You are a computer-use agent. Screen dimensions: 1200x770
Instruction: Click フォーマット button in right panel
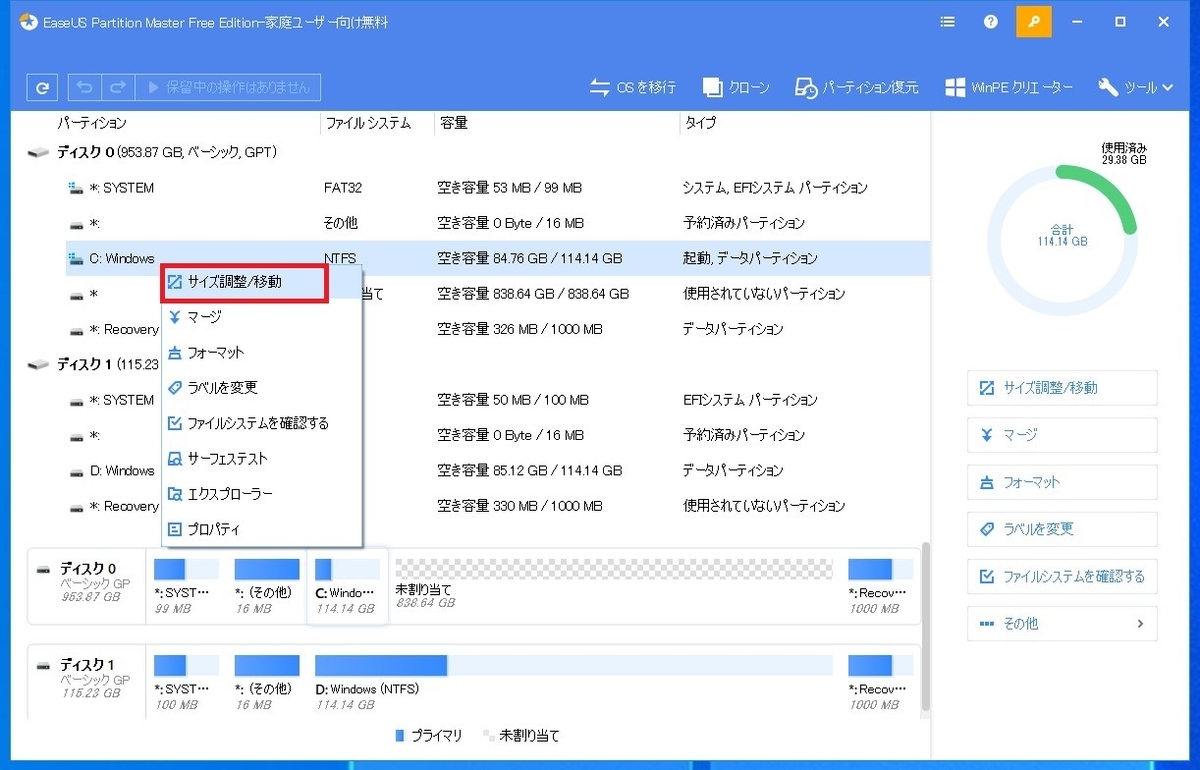click(x=1062, y=482)
